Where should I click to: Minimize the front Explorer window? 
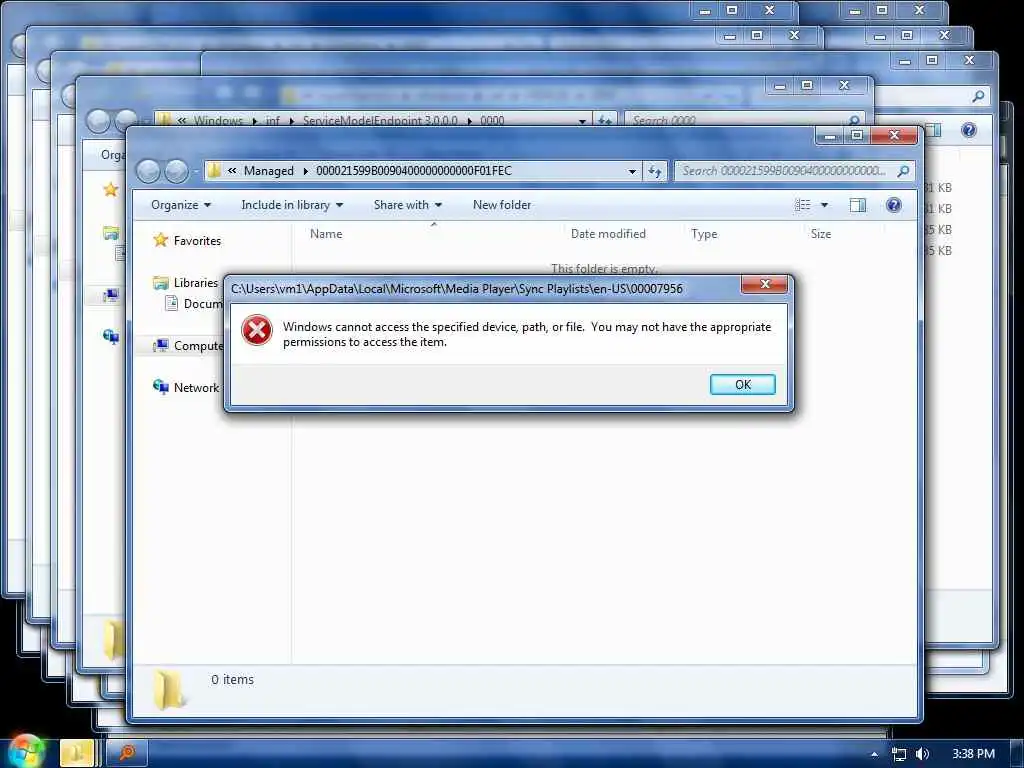[x=829, y=136]
